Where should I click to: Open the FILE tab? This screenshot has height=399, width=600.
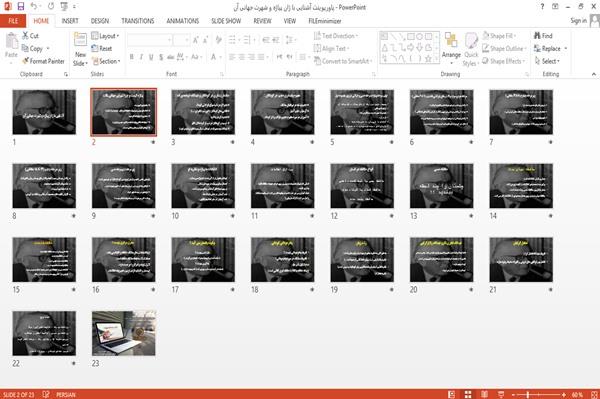pos(13,21)
